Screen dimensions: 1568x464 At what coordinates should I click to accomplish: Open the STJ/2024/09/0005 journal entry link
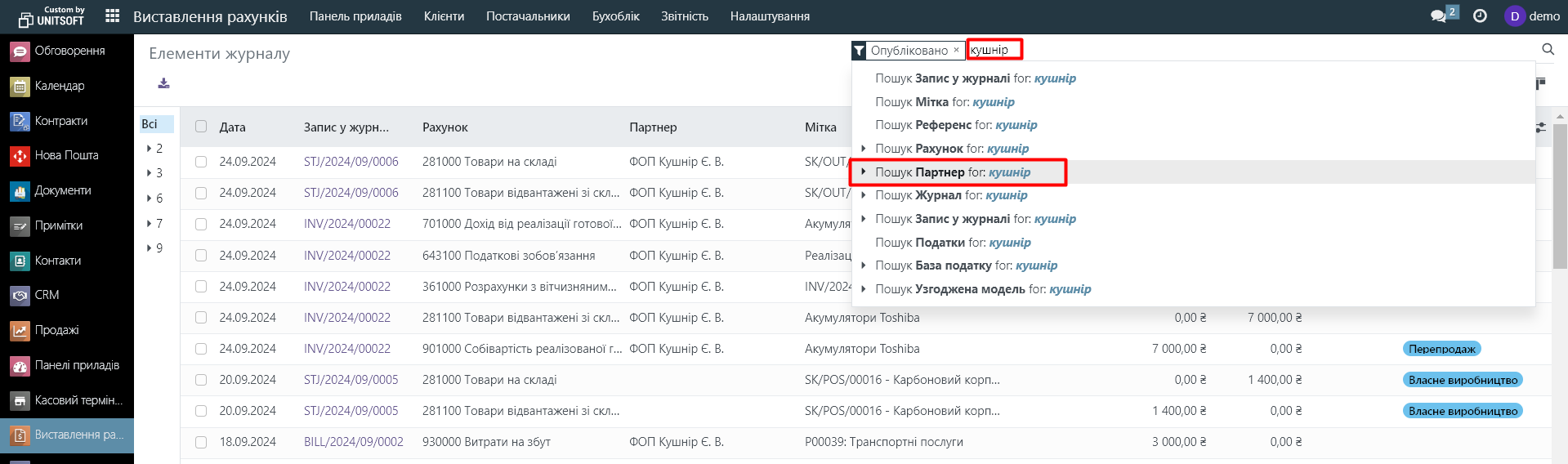pyautogui.click(x=351, y=380)
